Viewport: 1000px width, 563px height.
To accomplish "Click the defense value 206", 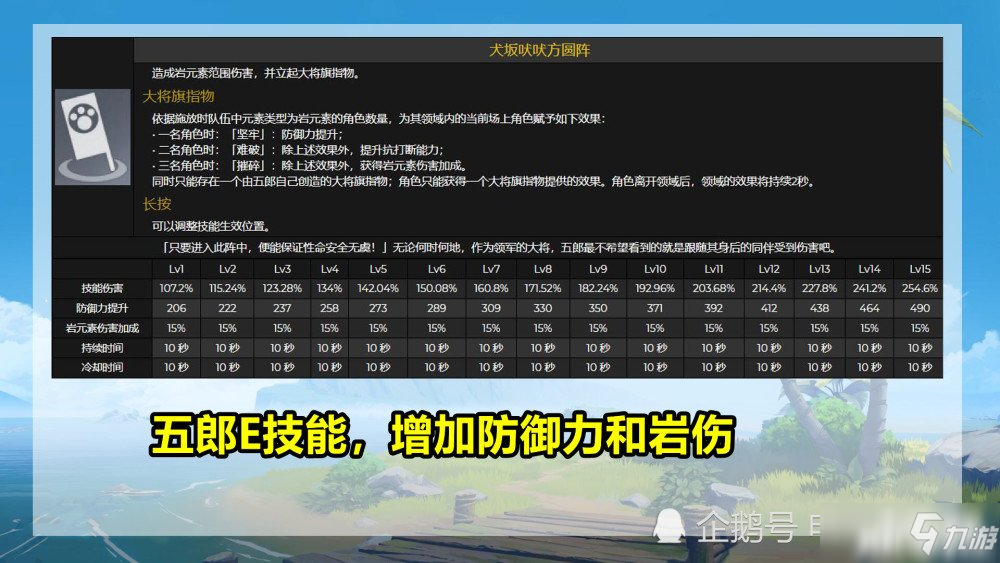I will pyautogui.click(x=176, y=309).
